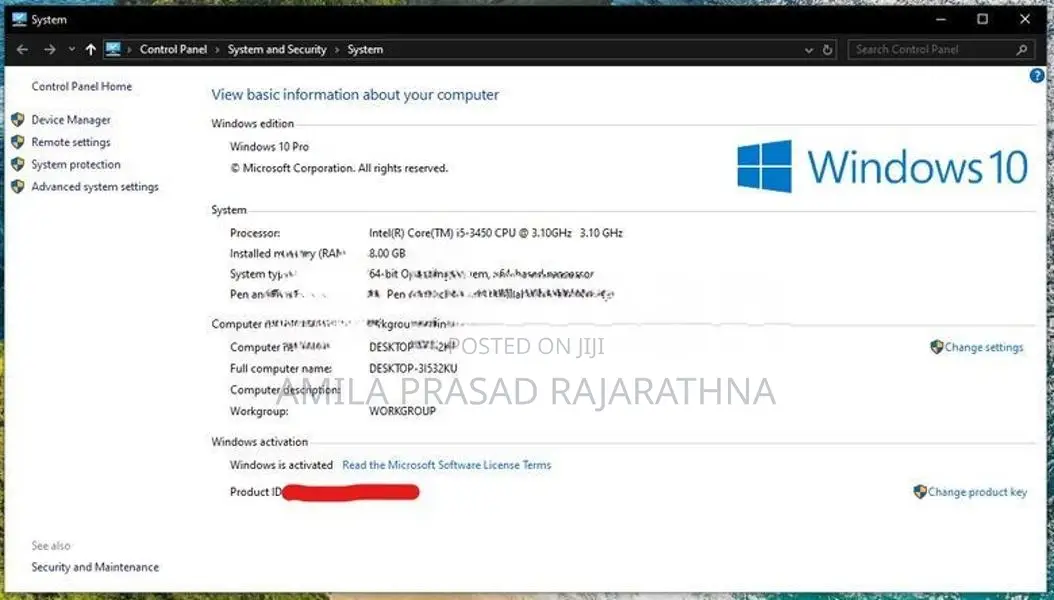1054x600 pixels.
Task: Maximize the System window
Action: [983, 19]
